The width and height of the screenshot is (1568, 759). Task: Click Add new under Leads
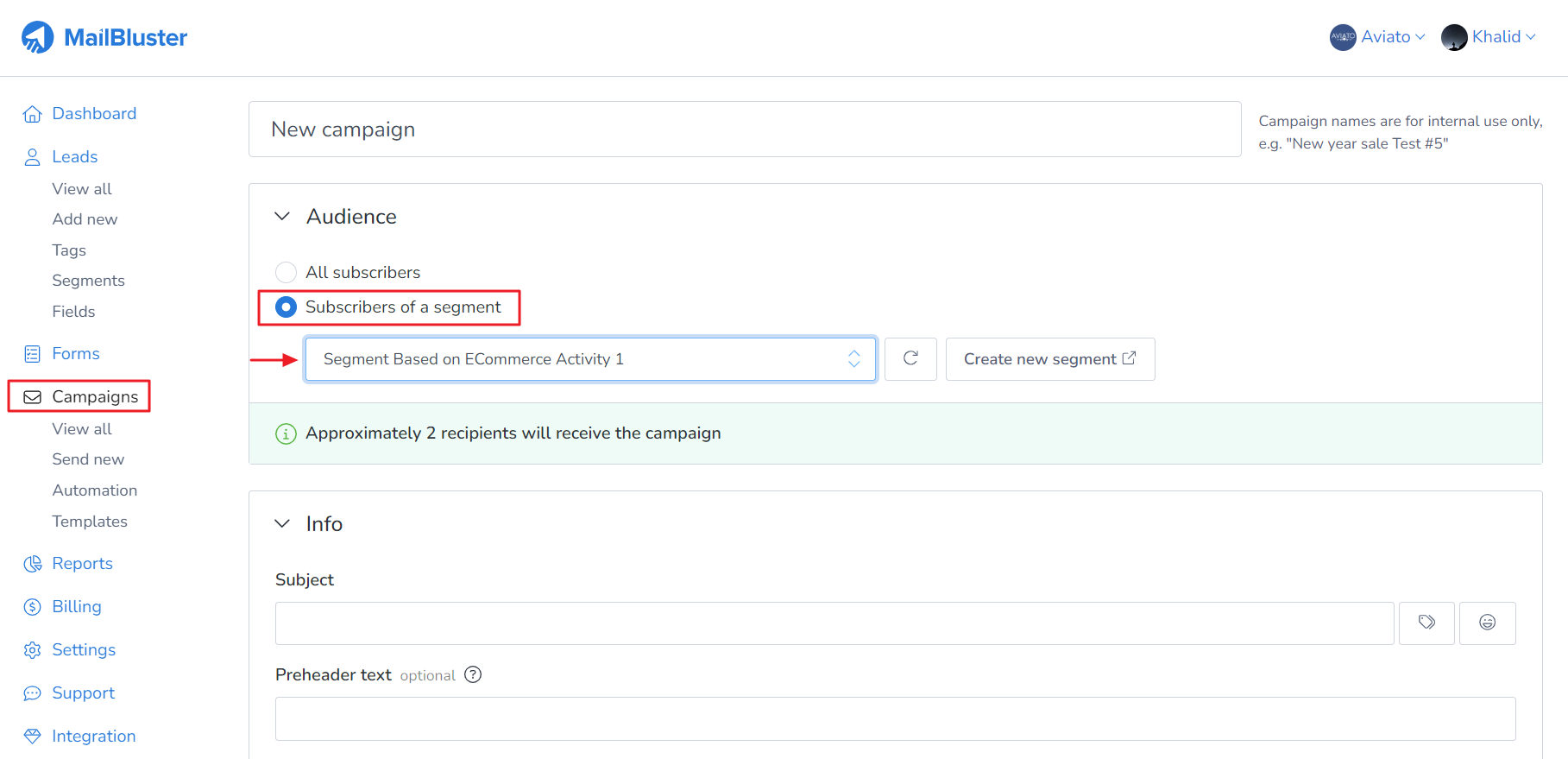click(85, 219)
